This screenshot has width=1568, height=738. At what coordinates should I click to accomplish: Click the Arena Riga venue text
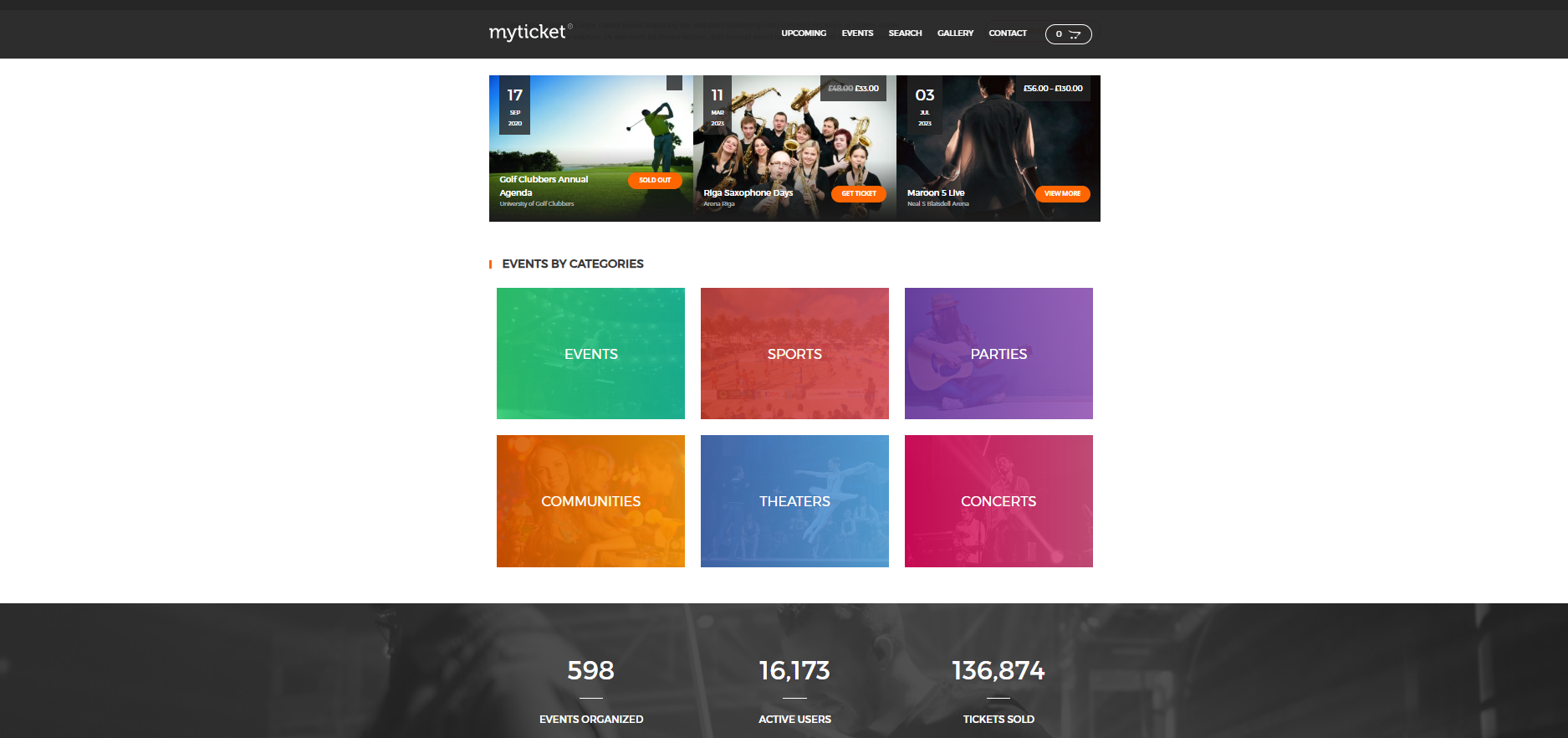[719, 204]
